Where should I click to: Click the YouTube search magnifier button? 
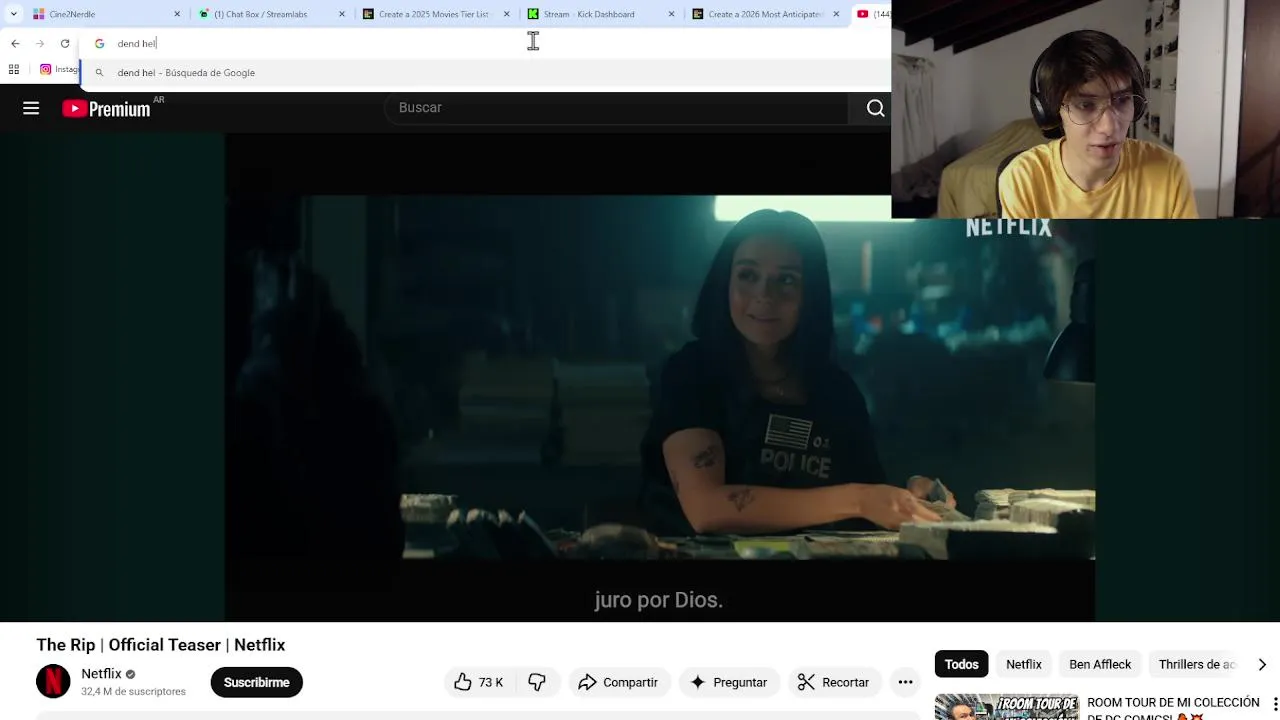(x=875, y=108)
